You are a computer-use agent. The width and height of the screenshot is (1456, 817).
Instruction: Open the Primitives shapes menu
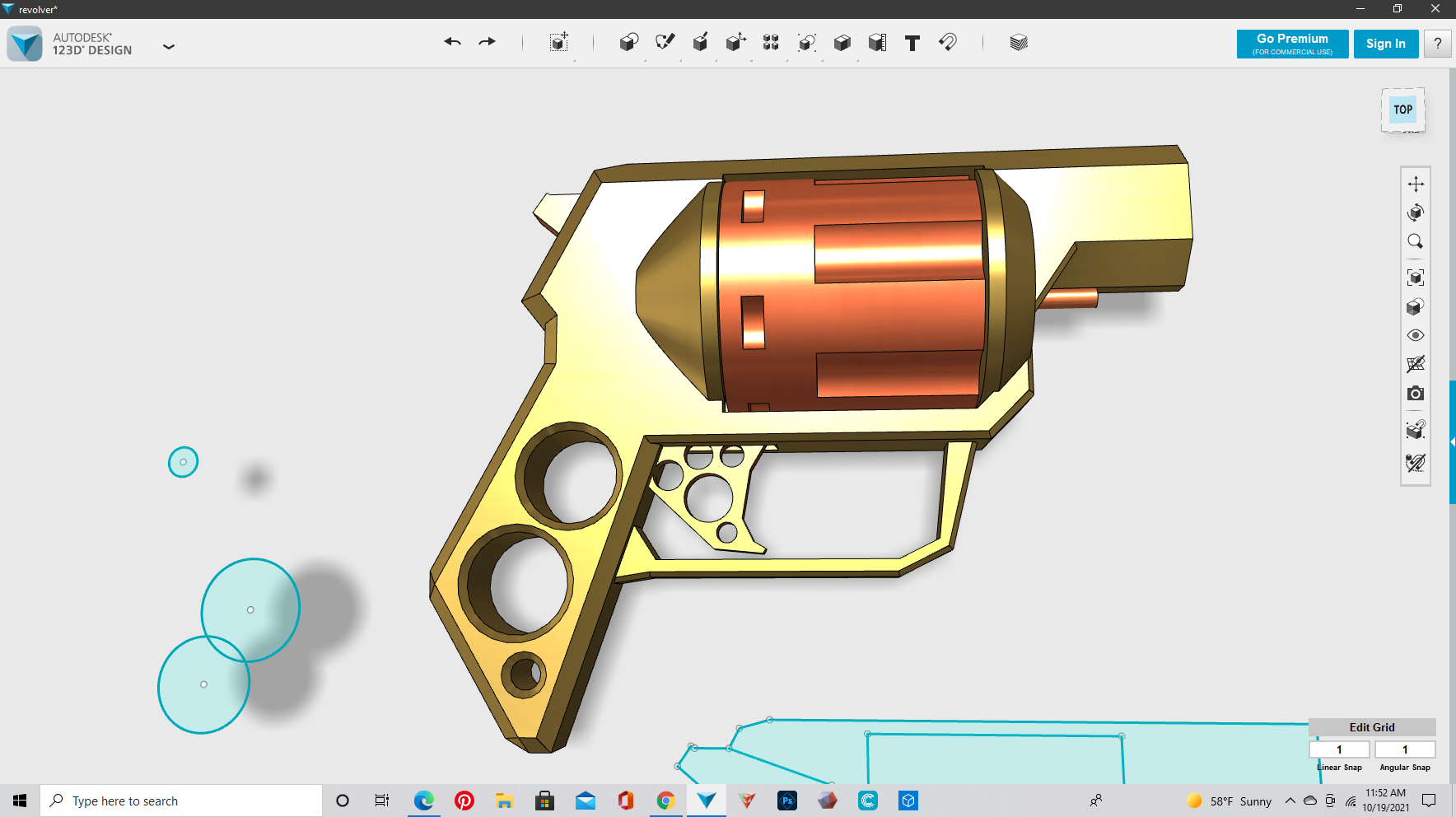(x=628, y=43)
